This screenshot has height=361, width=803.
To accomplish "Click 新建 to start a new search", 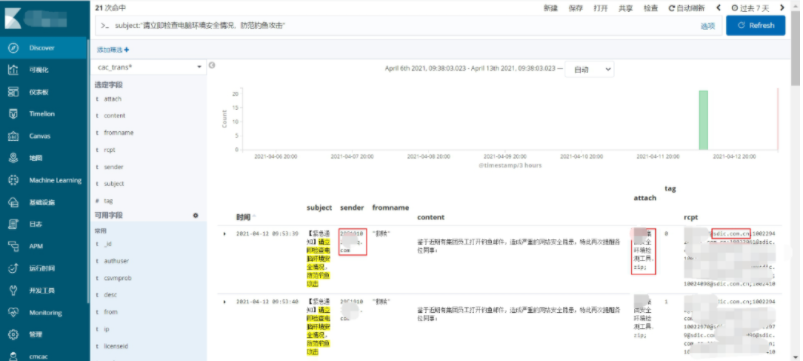I will tap(551, 8).
